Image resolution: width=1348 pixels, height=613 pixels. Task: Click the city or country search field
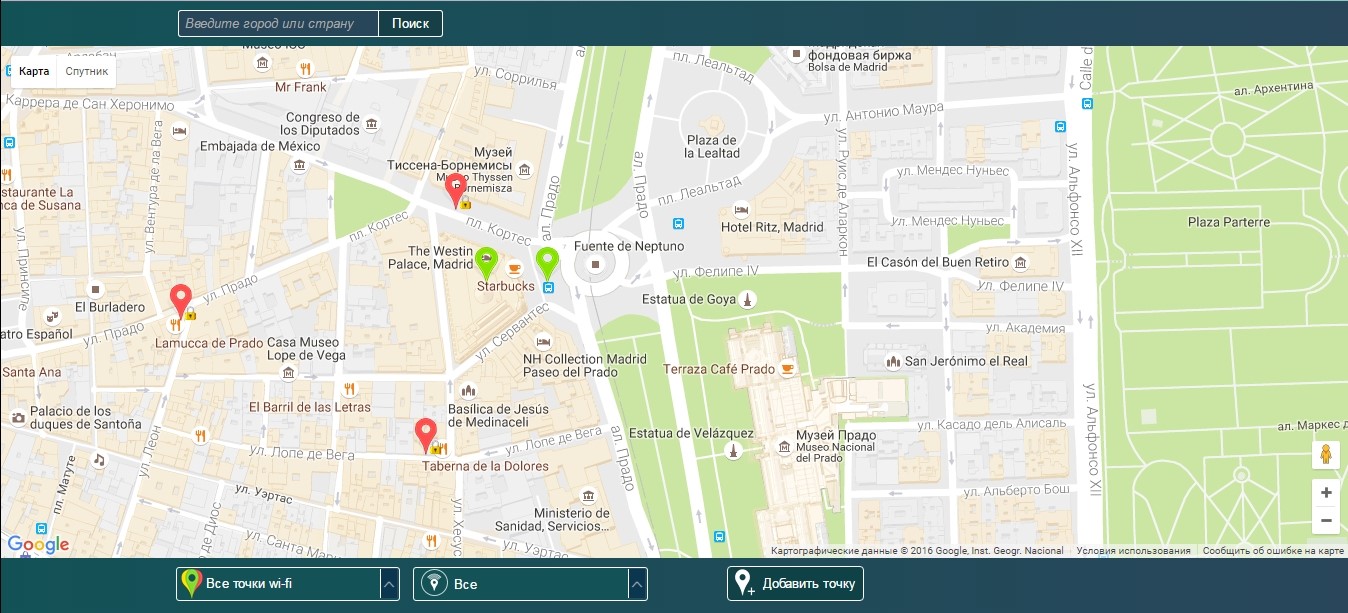pos(278,23)
